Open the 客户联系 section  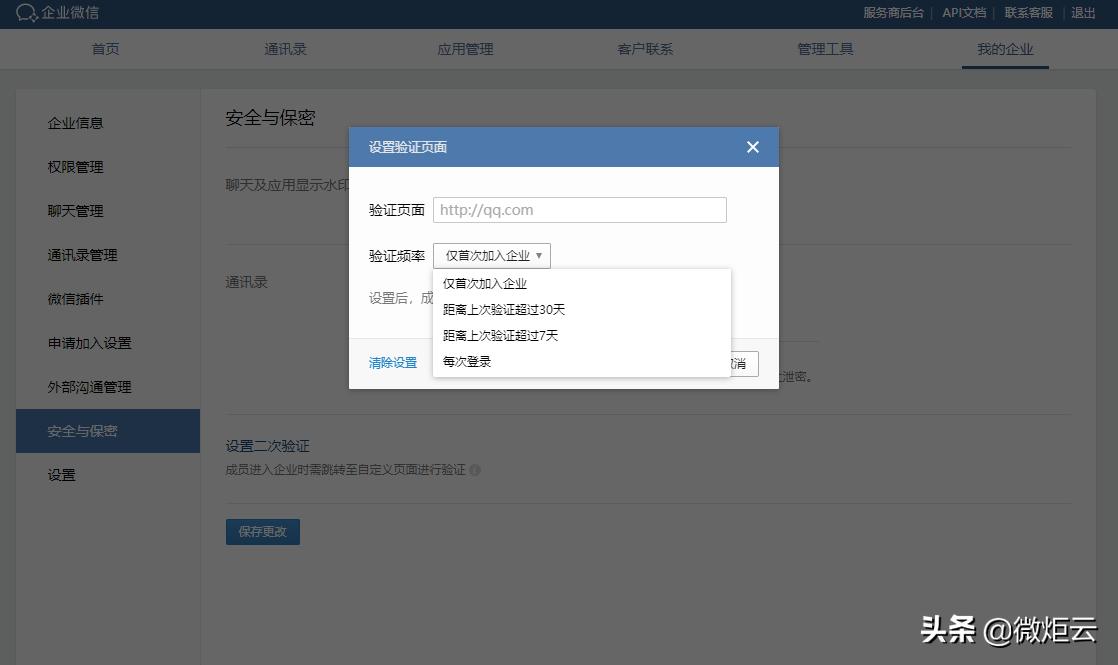click(x=645, y=47)
